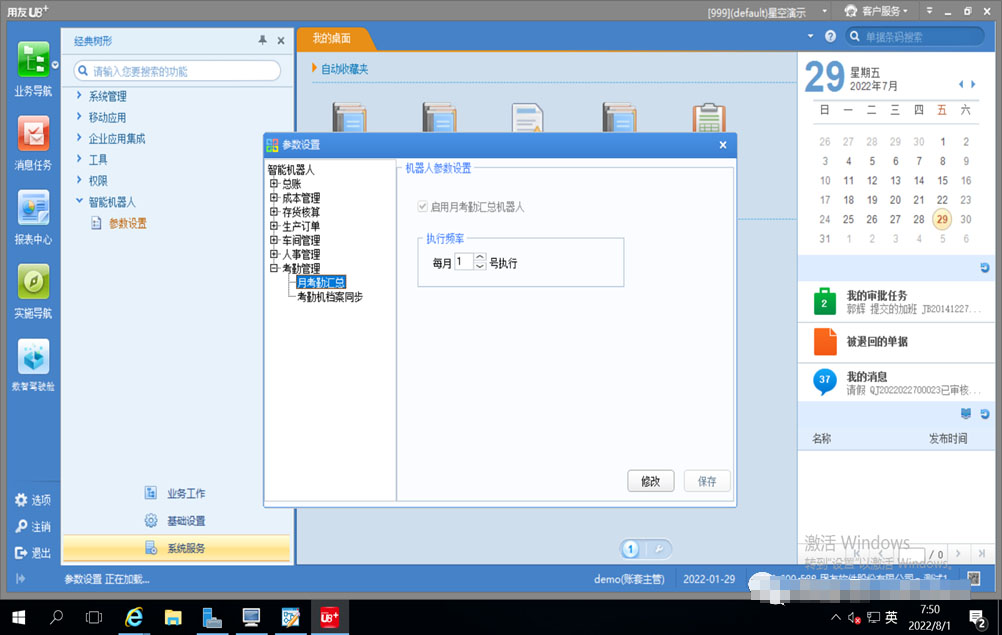Close the 参数设置 dialog
This screenshot has height=635, width=1002.
point(723,145)
